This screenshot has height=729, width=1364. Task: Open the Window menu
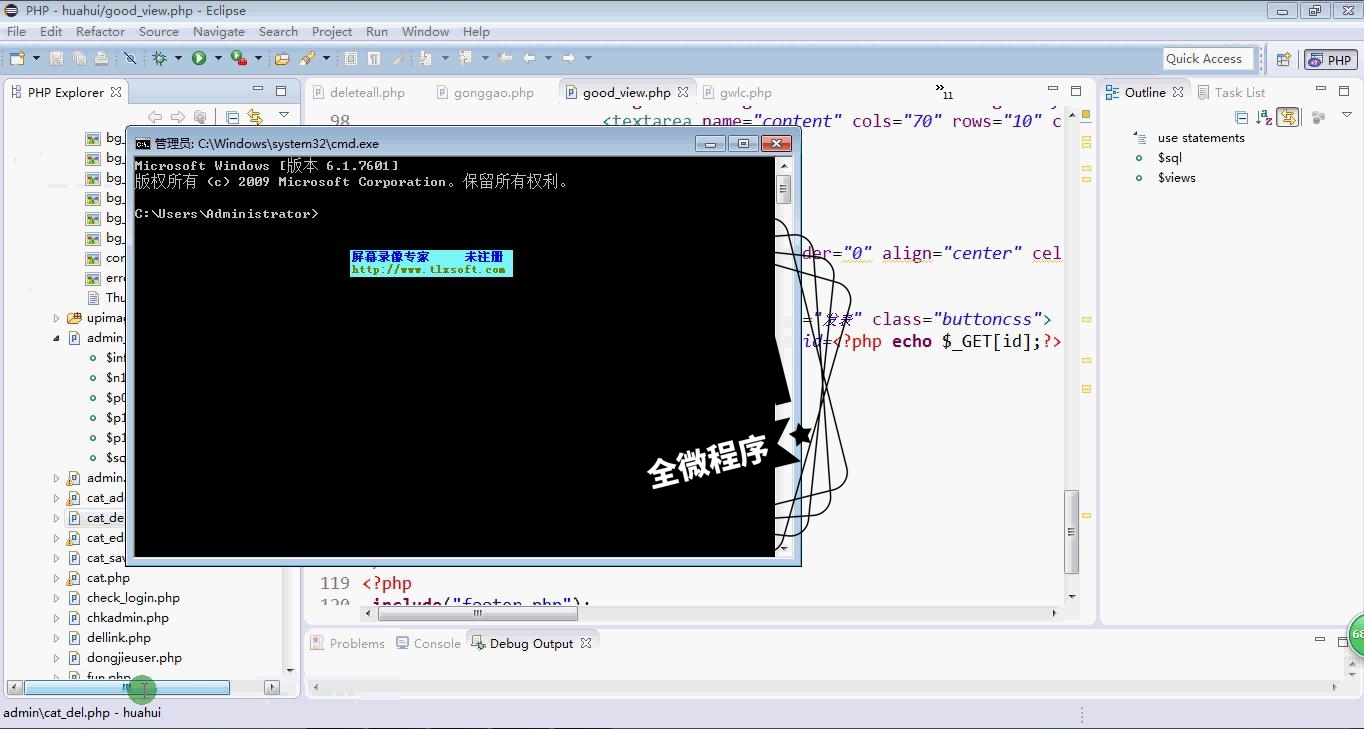click(426, 31)
